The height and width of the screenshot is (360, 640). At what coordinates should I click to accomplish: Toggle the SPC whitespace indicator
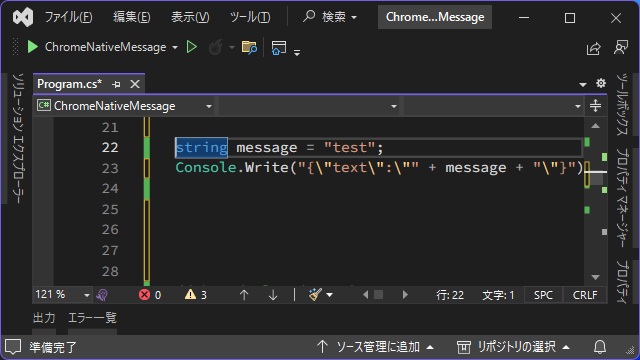click(543, 295)
